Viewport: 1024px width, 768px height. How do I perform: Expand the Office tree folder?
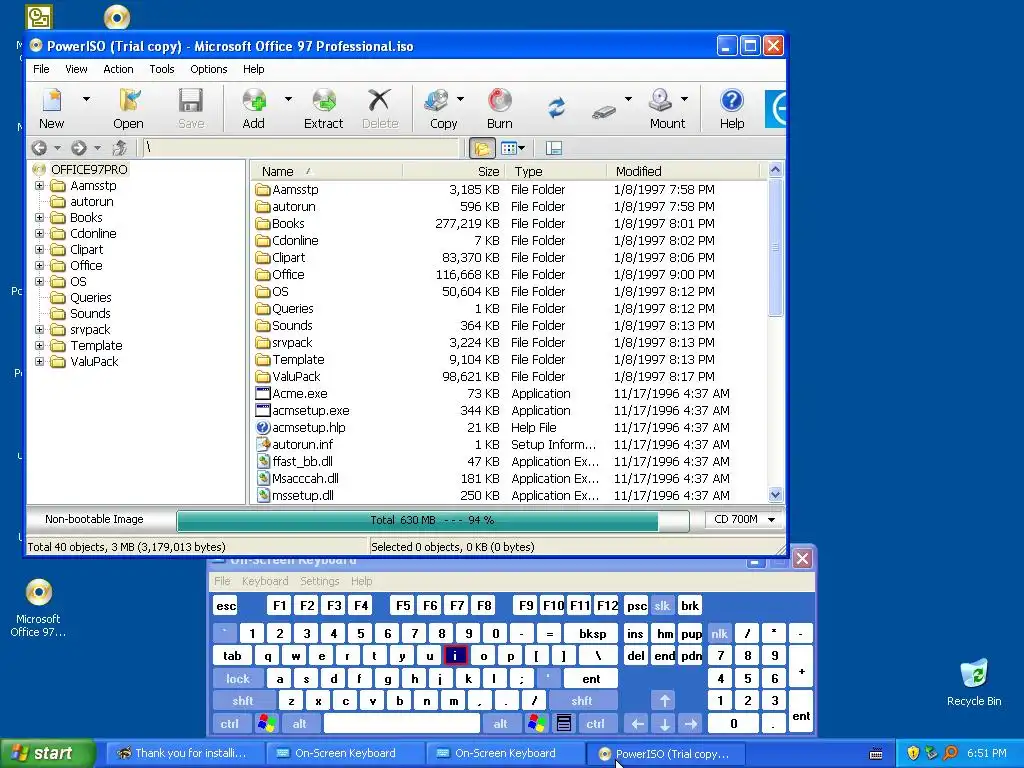(39, 265)
